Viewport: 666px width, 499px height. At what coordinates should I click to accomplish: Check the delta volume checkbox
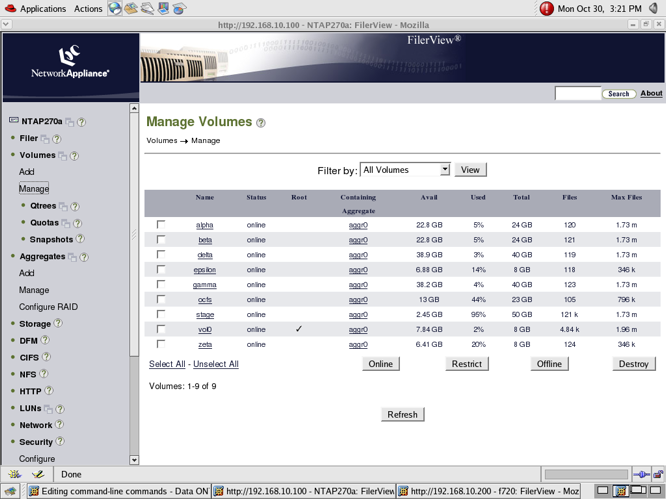point(161,254)
